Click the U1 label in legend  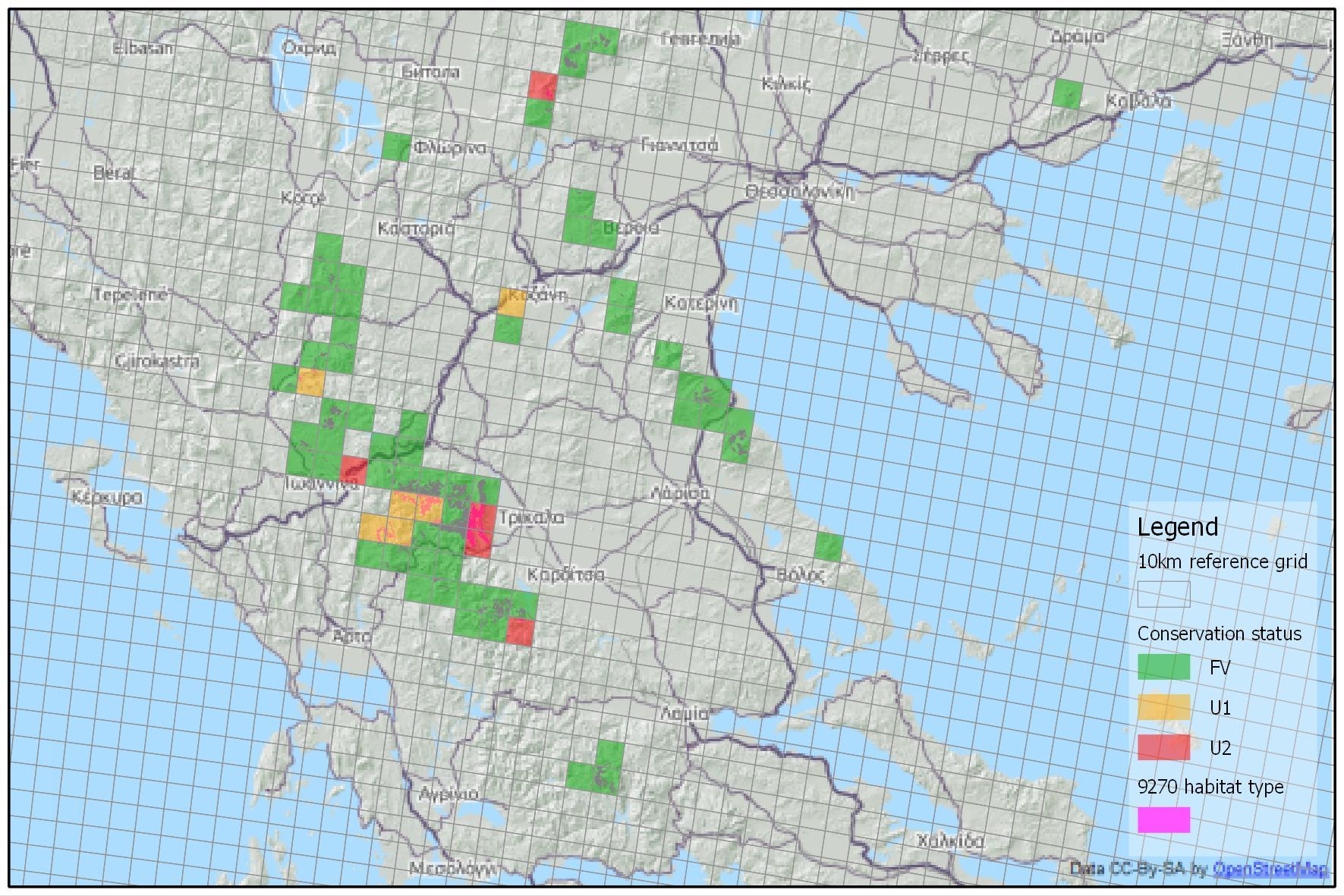pyautogui.click(x=1220, y=708)
